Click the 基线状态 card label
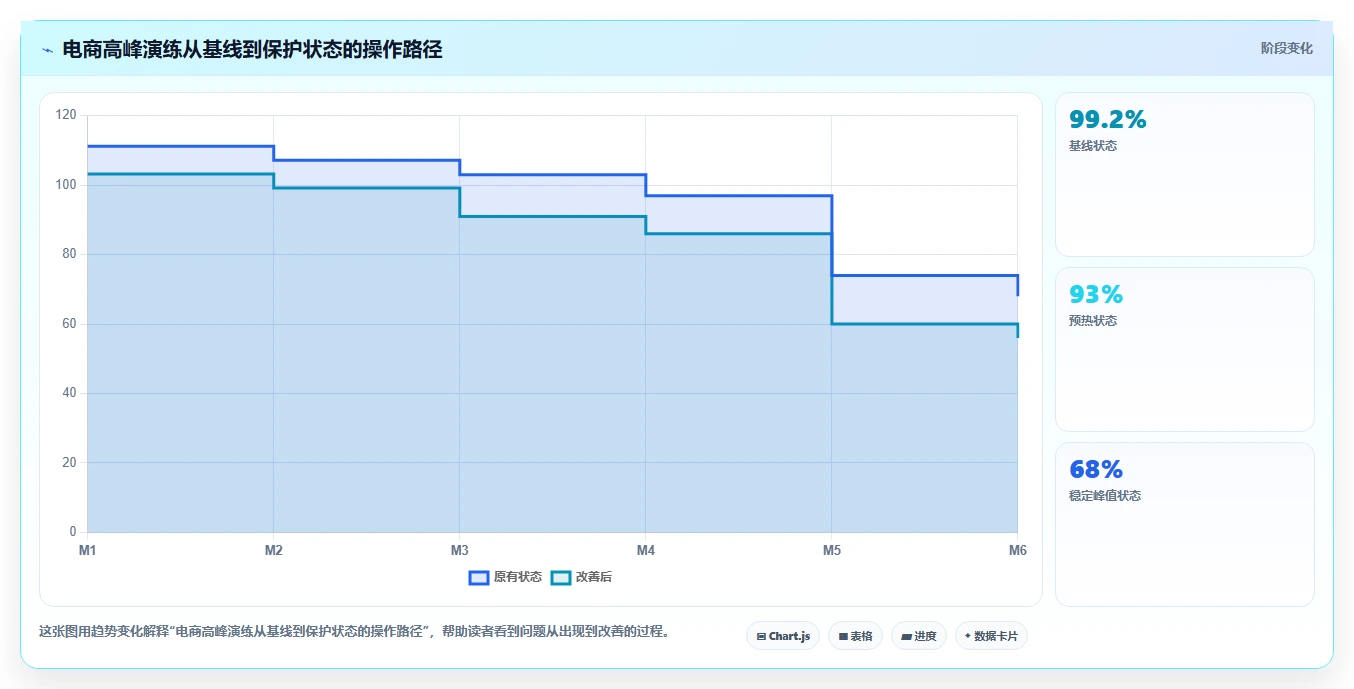Viewport: 1354px width, 689px height. [1093, 146]
